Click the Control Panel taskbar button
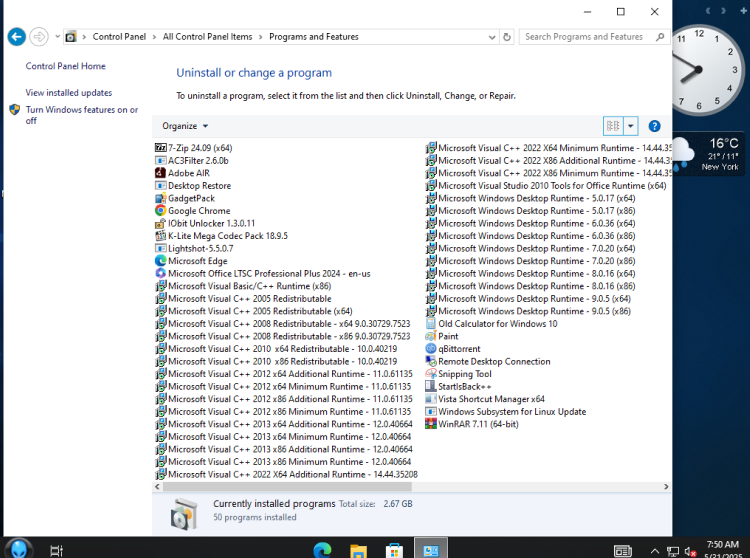Image resolution: width=750 pixels, height=558 pixels. point(431,549)
